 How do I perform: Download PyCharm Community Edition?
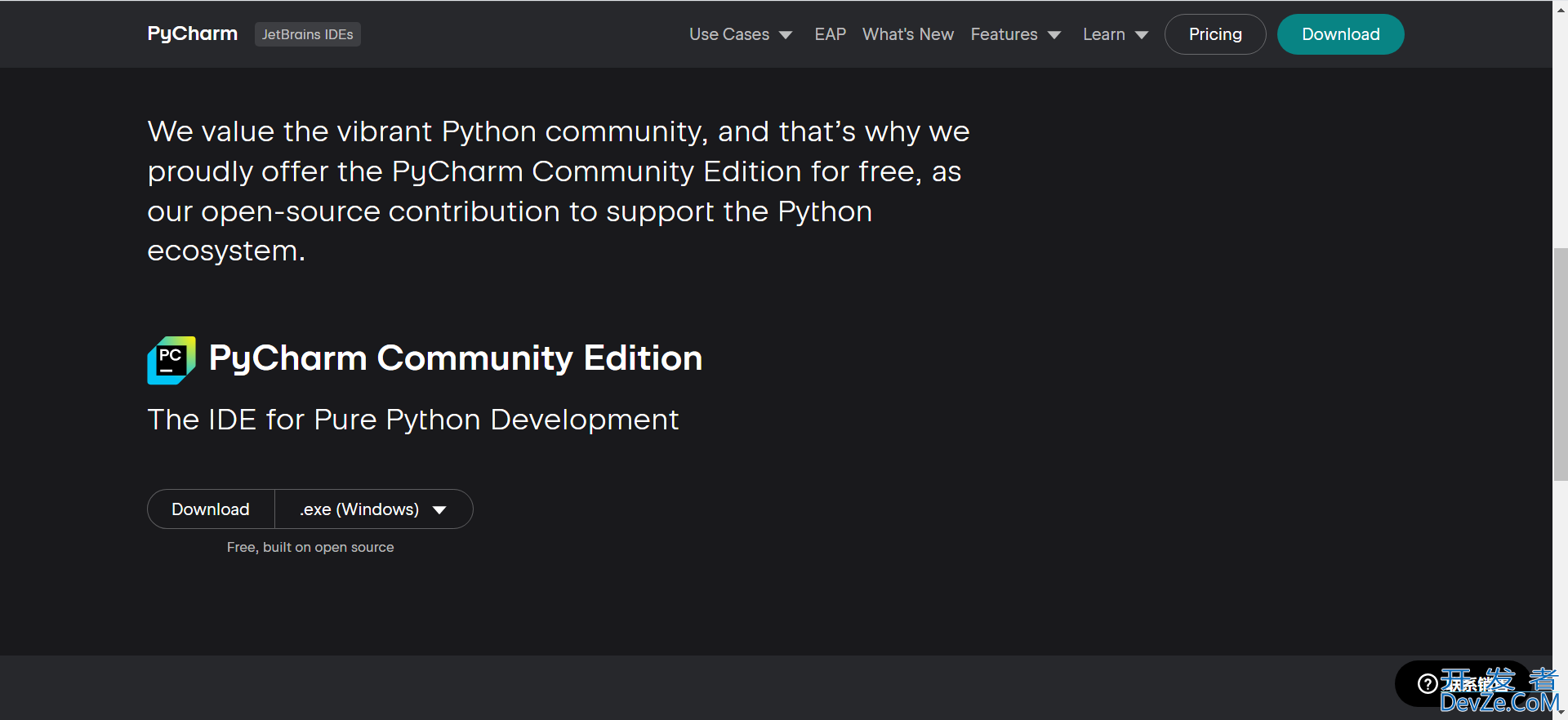[x=211, y=509]
